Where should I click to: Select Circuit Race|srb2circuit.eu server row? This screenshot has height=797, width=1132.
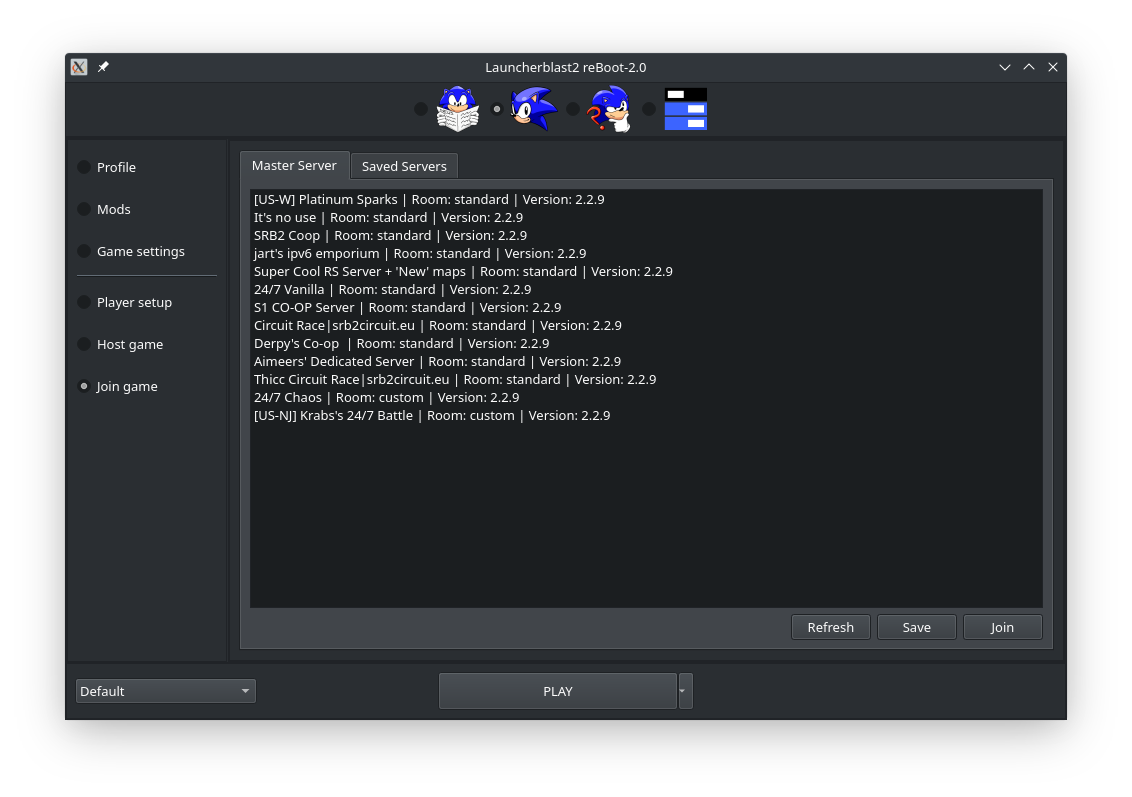[646, 326]
